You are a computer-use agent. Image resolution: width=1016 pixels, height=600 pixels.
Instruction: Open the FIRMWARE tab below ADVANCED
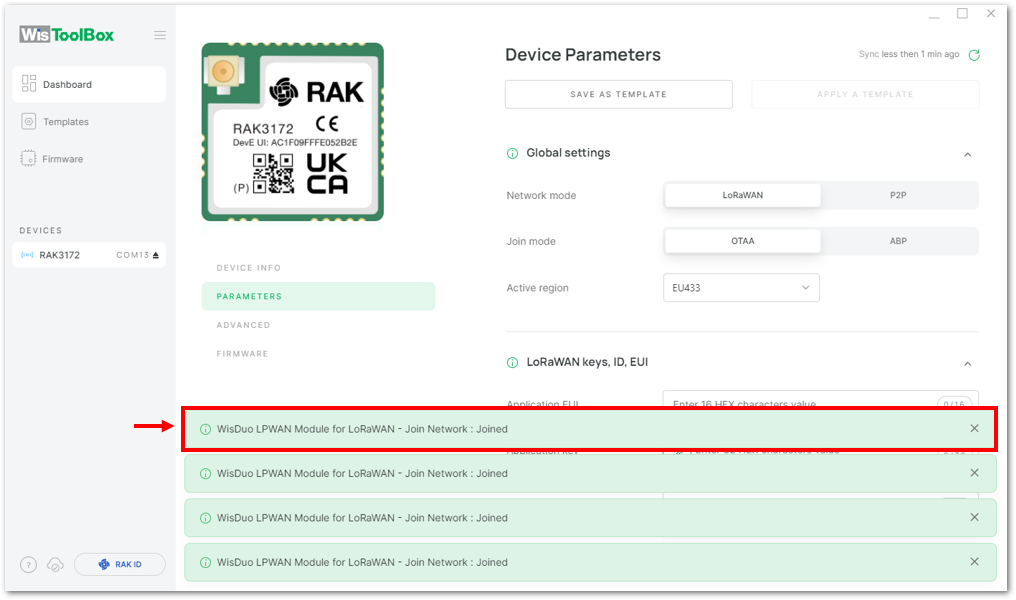point(242,354)
